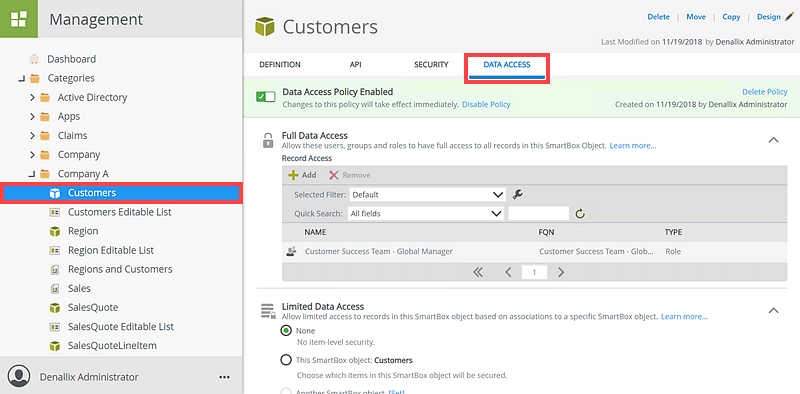Viewport: 800px width, 394px height.
Task: Go to first page using double-arrow icon
Action: coord(478,273)
